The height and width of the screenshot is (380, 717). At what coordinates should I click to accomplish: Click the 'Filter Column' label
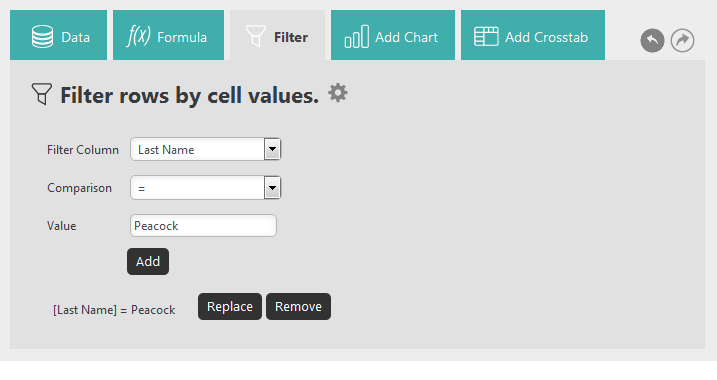pos(83,150)
